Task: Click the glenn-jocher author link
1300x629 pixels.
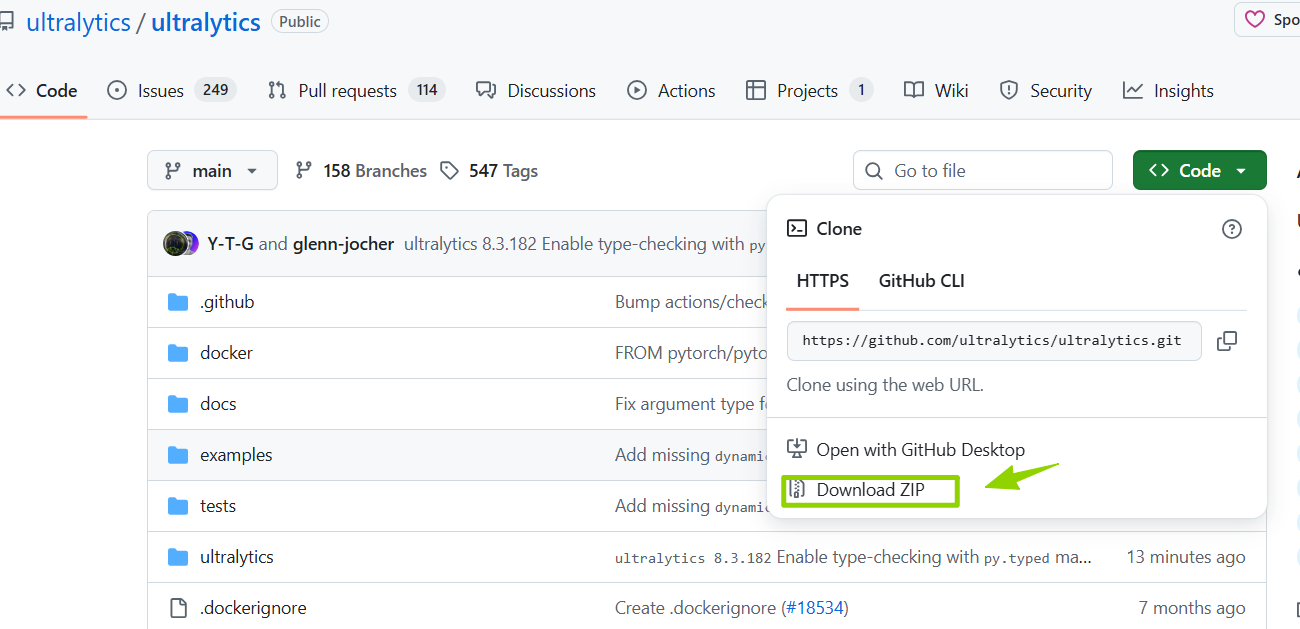Action: tap(343, 244)
